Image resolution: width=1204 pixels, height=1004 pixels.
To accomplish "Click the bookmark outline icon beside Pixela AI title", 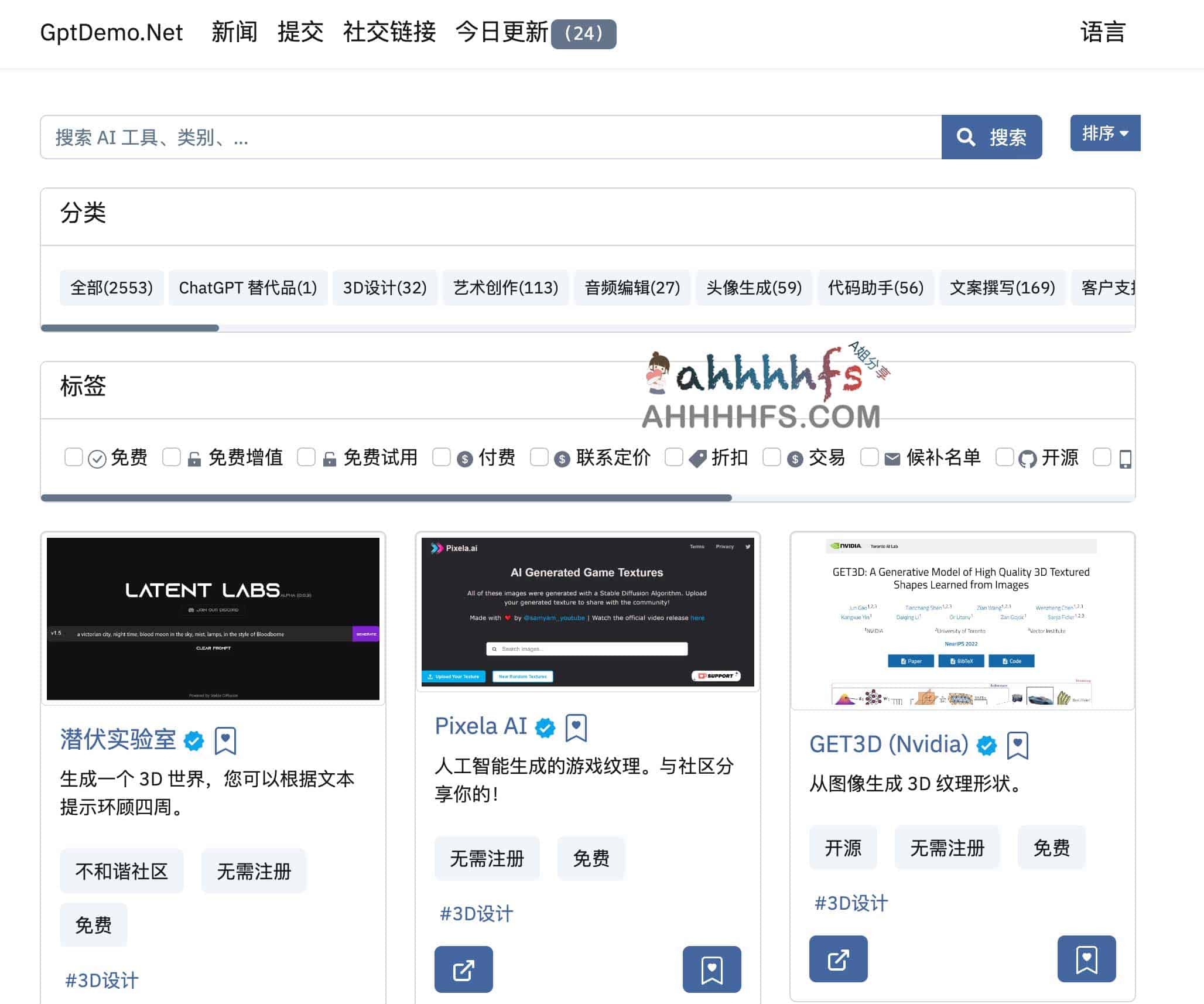I will coord(576,727).
